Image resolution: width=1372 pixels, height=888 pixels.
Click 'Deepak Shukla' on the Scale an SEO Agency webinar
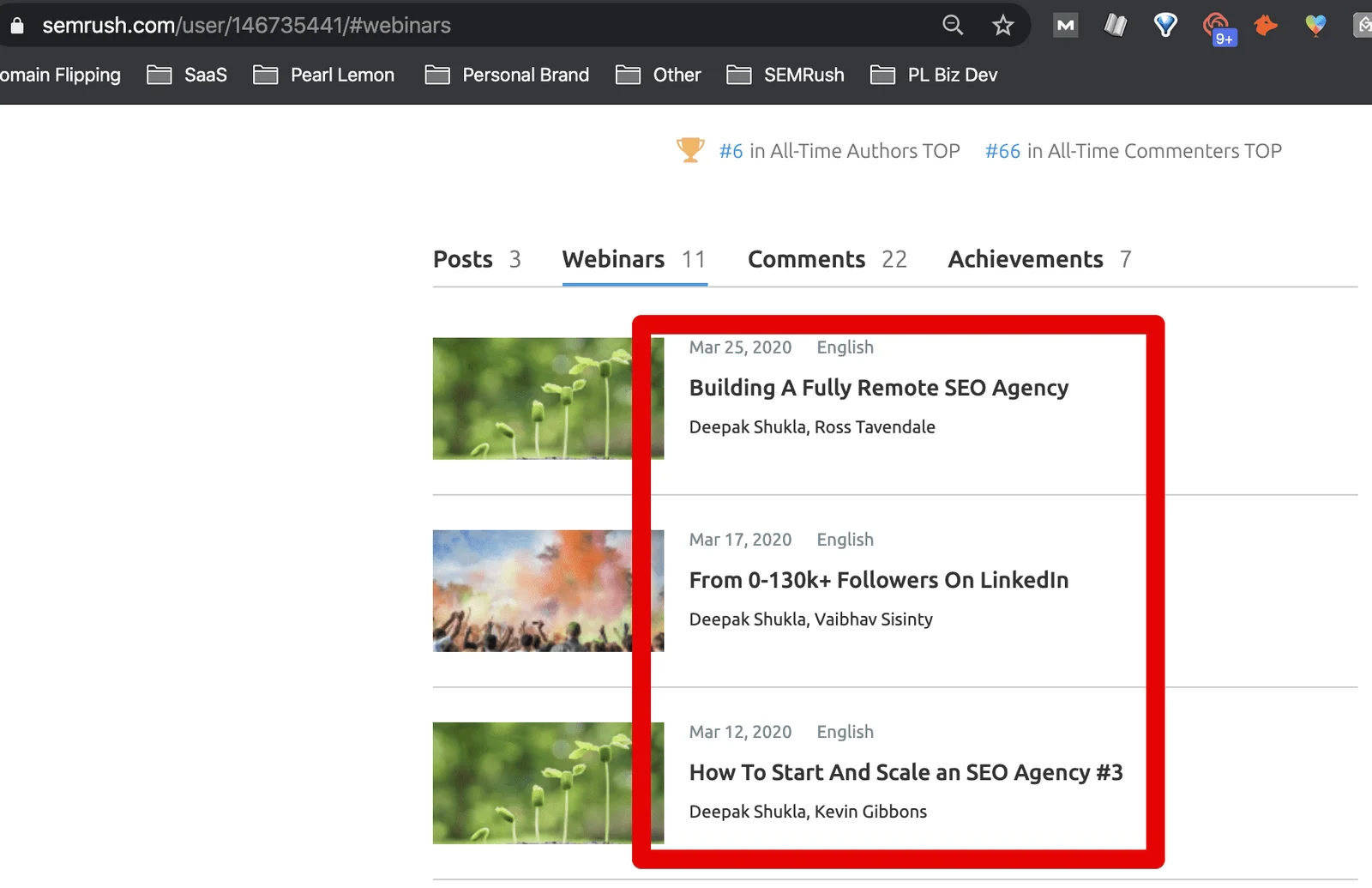pos(748,811)
